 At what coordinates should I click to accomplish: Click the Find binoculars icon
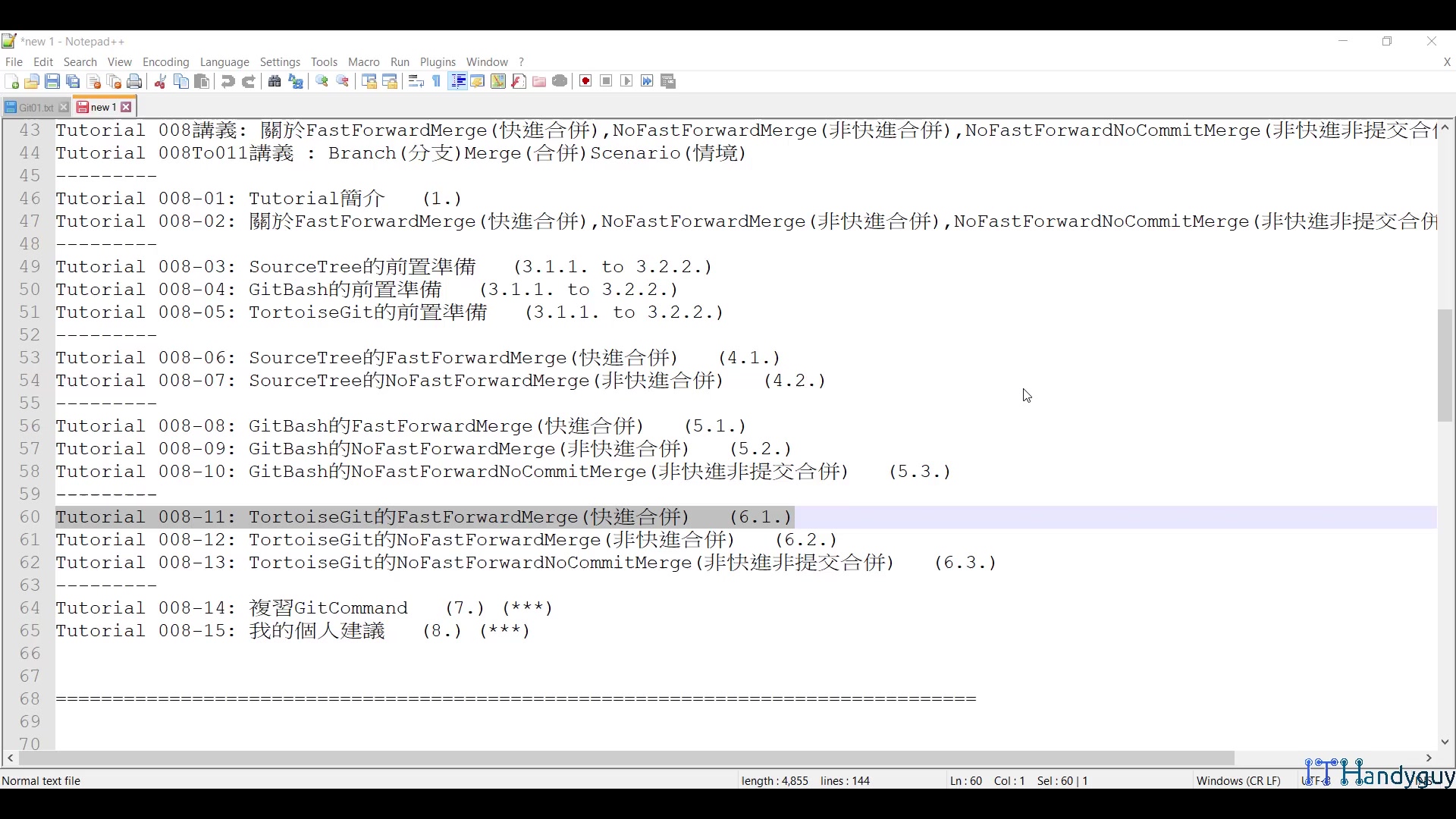[x=275, y=82]
